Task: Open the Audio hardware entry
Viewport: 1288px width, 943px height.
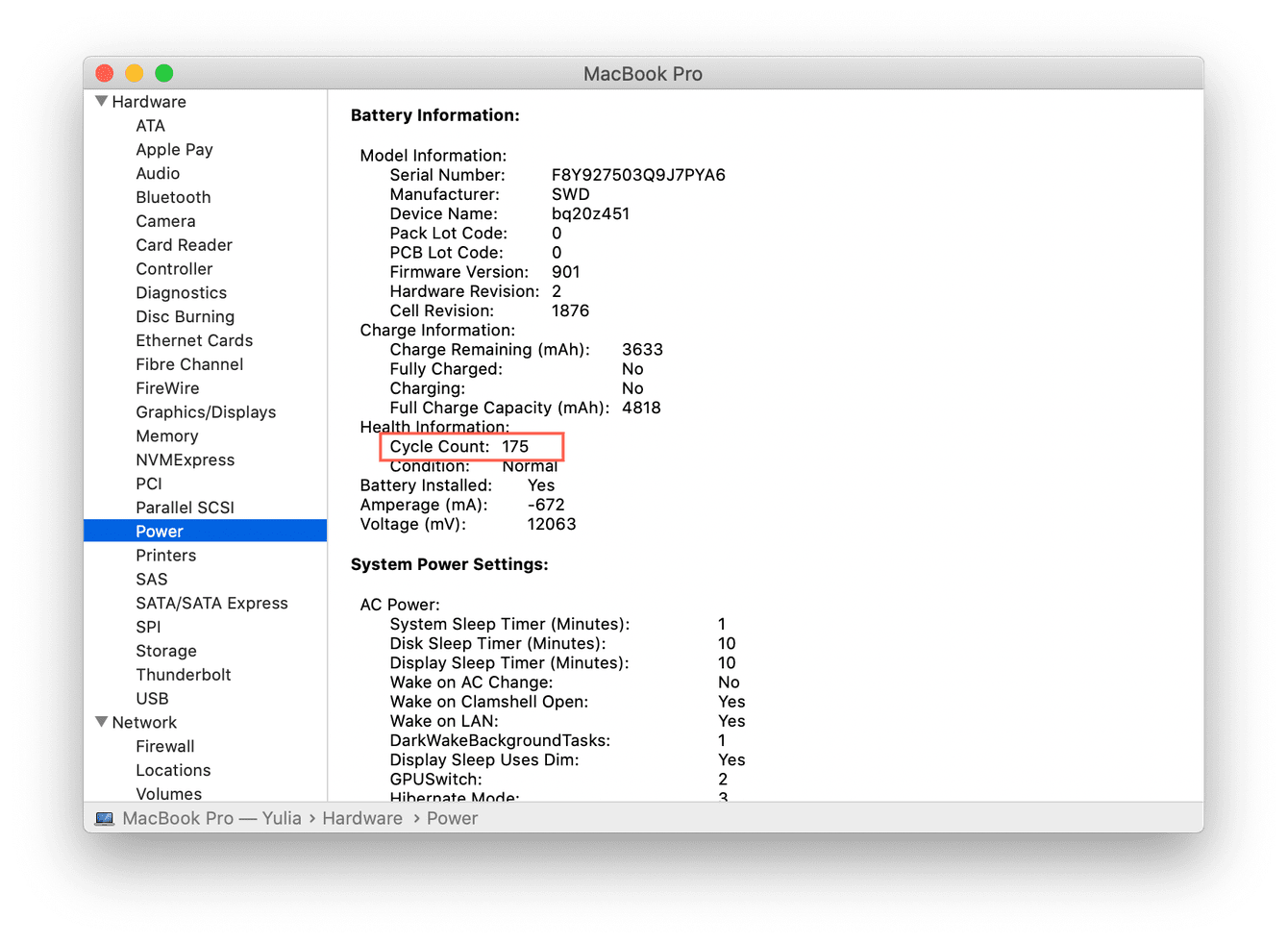Action: [x=158, y=174]
